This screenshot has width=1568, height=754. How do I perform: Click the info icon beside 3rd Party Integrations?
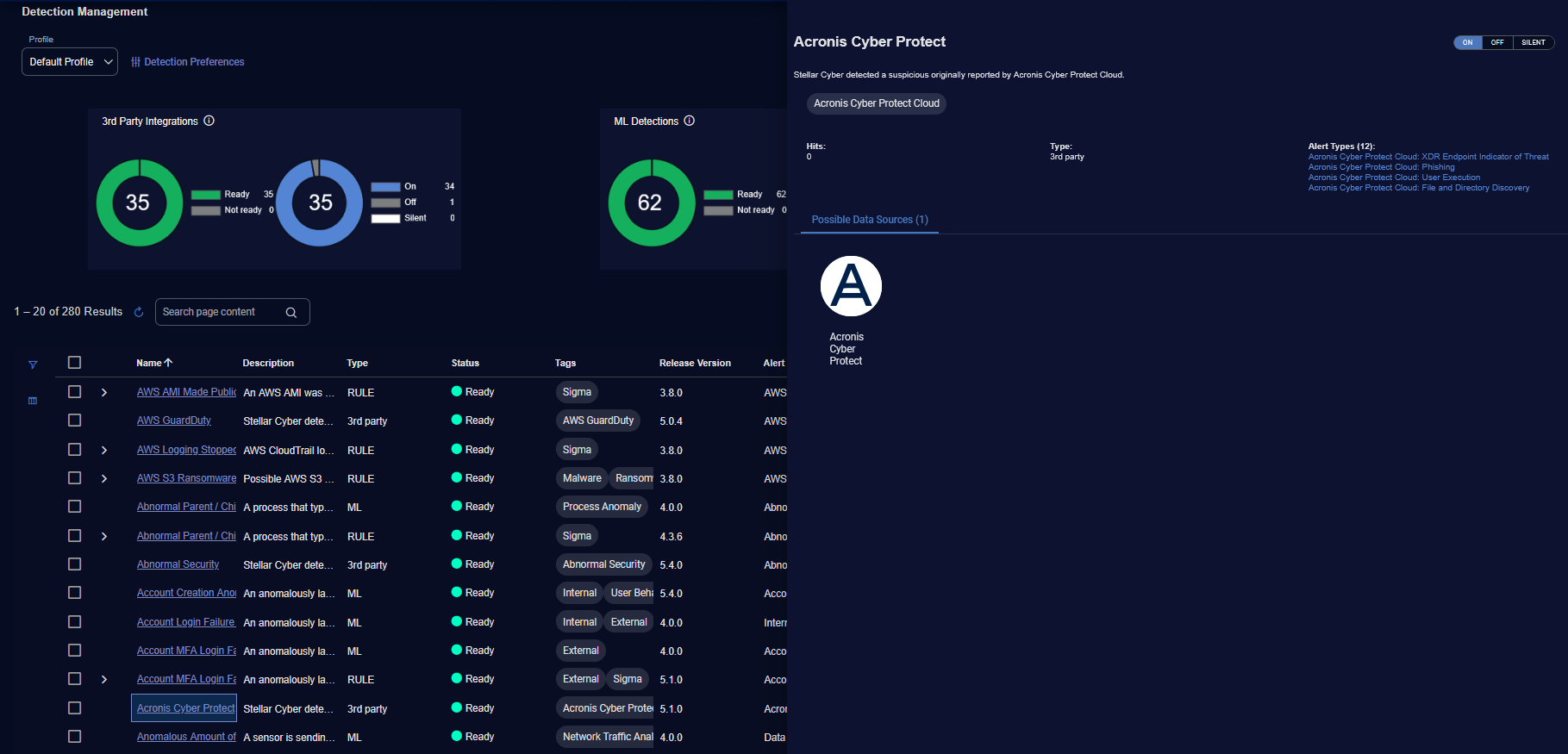[x=209, y=121]
